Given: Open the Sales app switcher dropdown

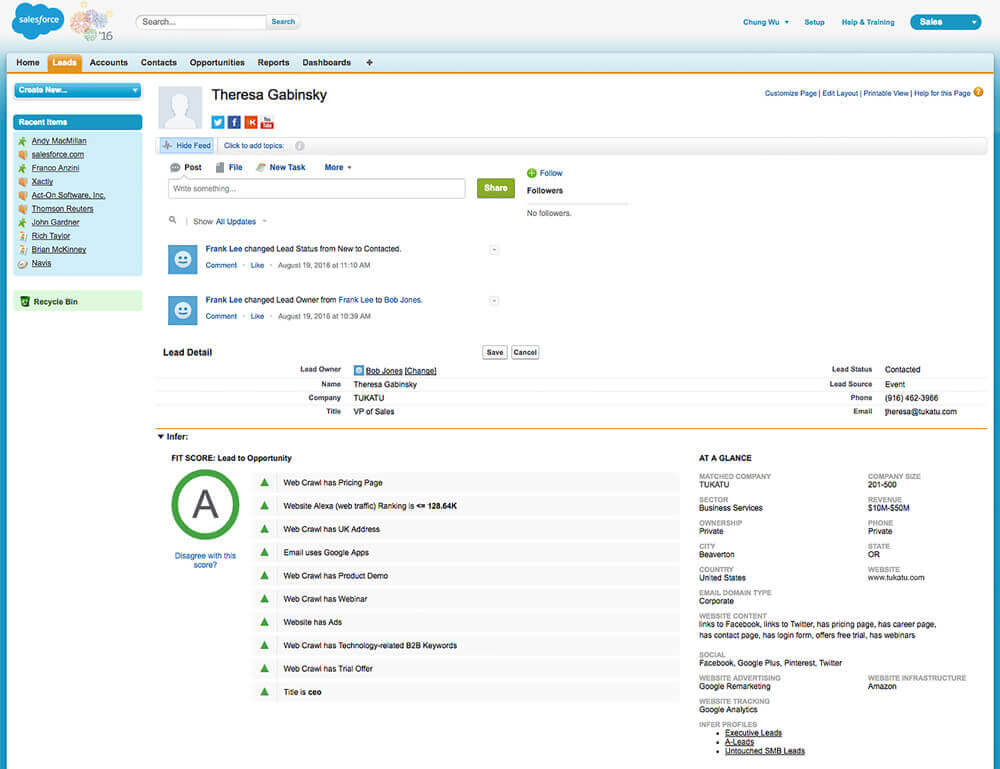Looking at the screenshot, I should (945, 22).
